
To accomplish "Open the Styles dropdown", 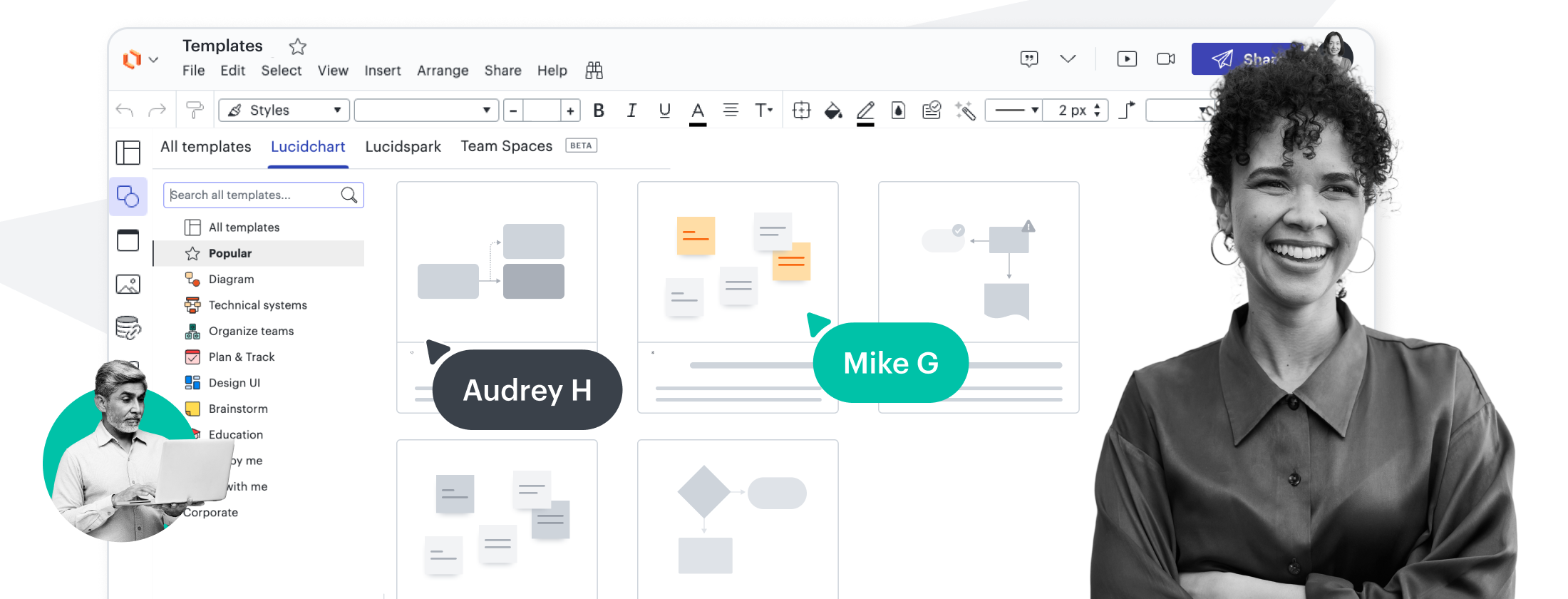I will (284, 111).
